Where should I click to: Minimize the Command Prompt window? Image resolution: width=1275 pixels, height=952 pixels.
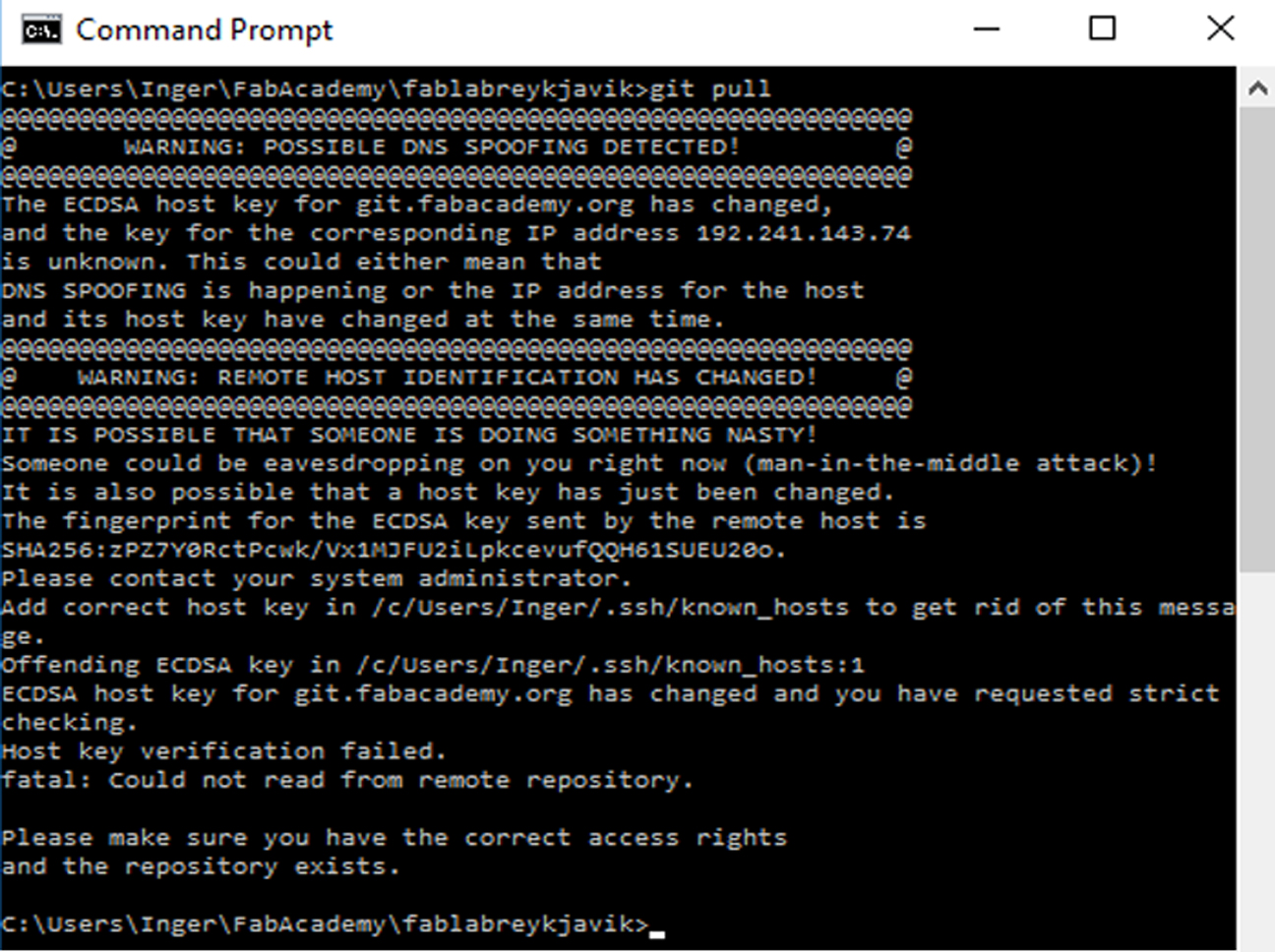coord(987,30)
